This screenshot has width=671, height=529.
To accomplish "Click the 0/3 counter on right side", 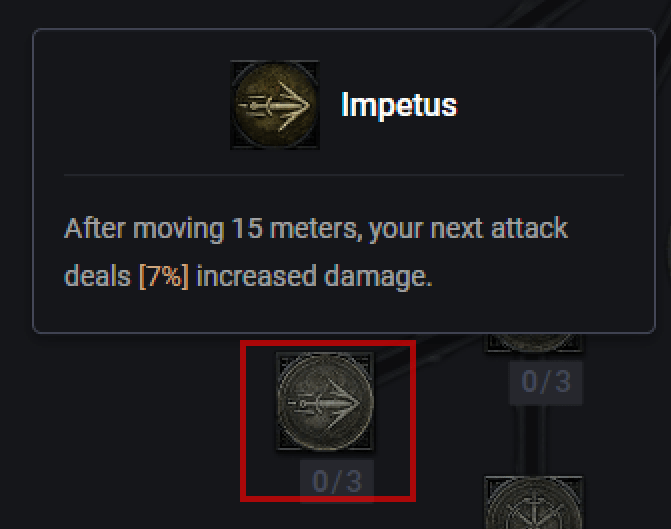I will tap(546, 381).
